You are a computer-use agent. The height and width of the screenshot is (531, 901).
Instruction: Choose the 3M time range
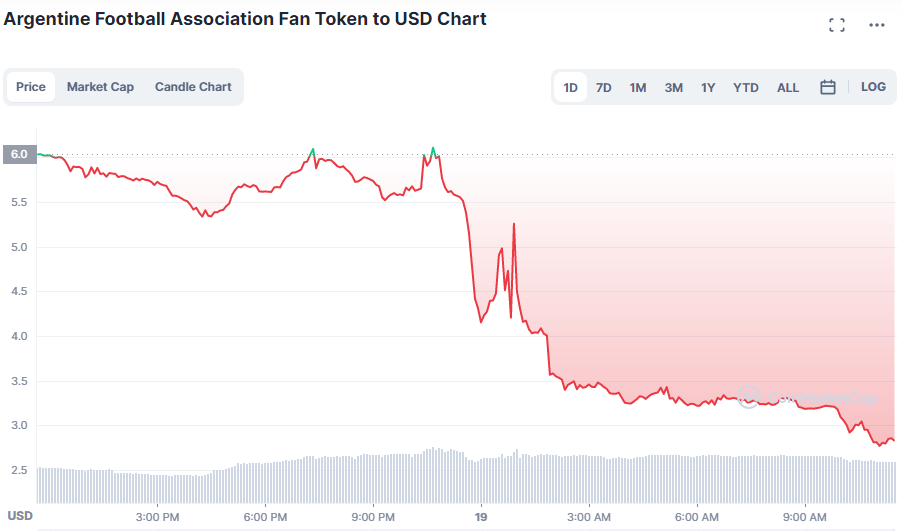(x=674, y=87)
